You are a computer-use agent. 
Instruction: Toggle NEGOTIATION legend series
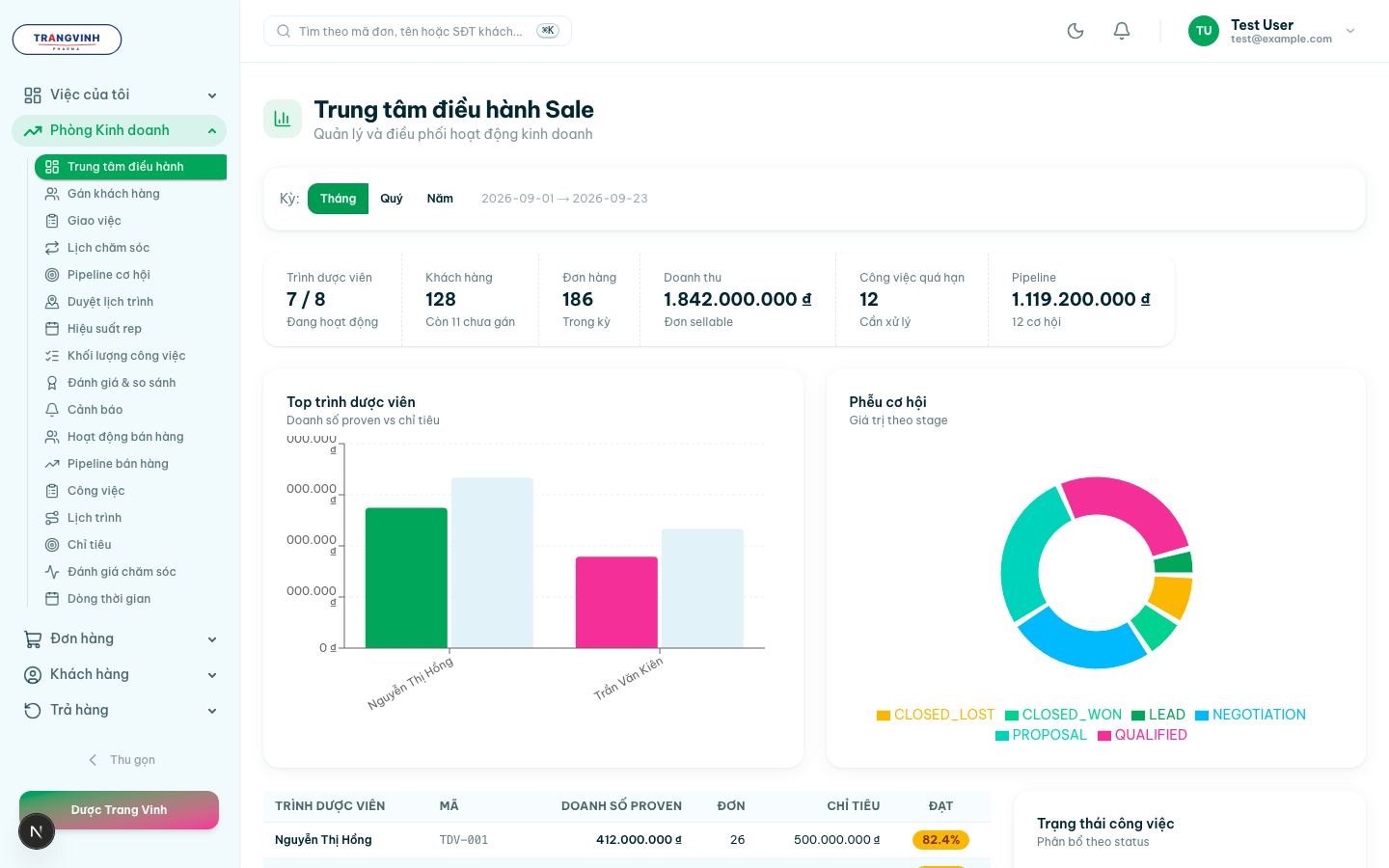click(x=1250, y=715)
